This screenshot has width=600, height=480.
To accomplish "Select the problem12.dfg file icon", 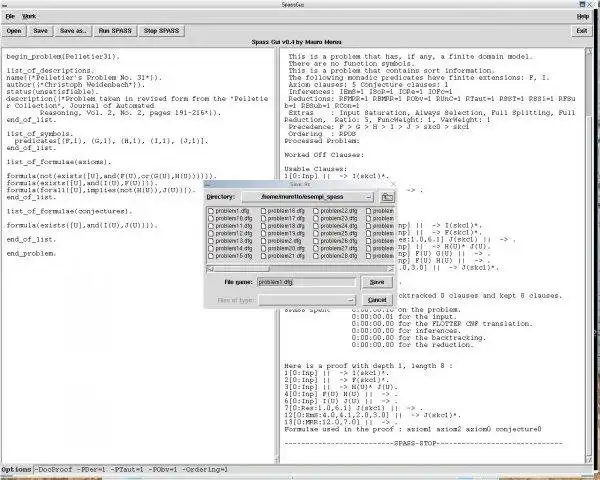I will pyautogui.click(x=211, y=233).
